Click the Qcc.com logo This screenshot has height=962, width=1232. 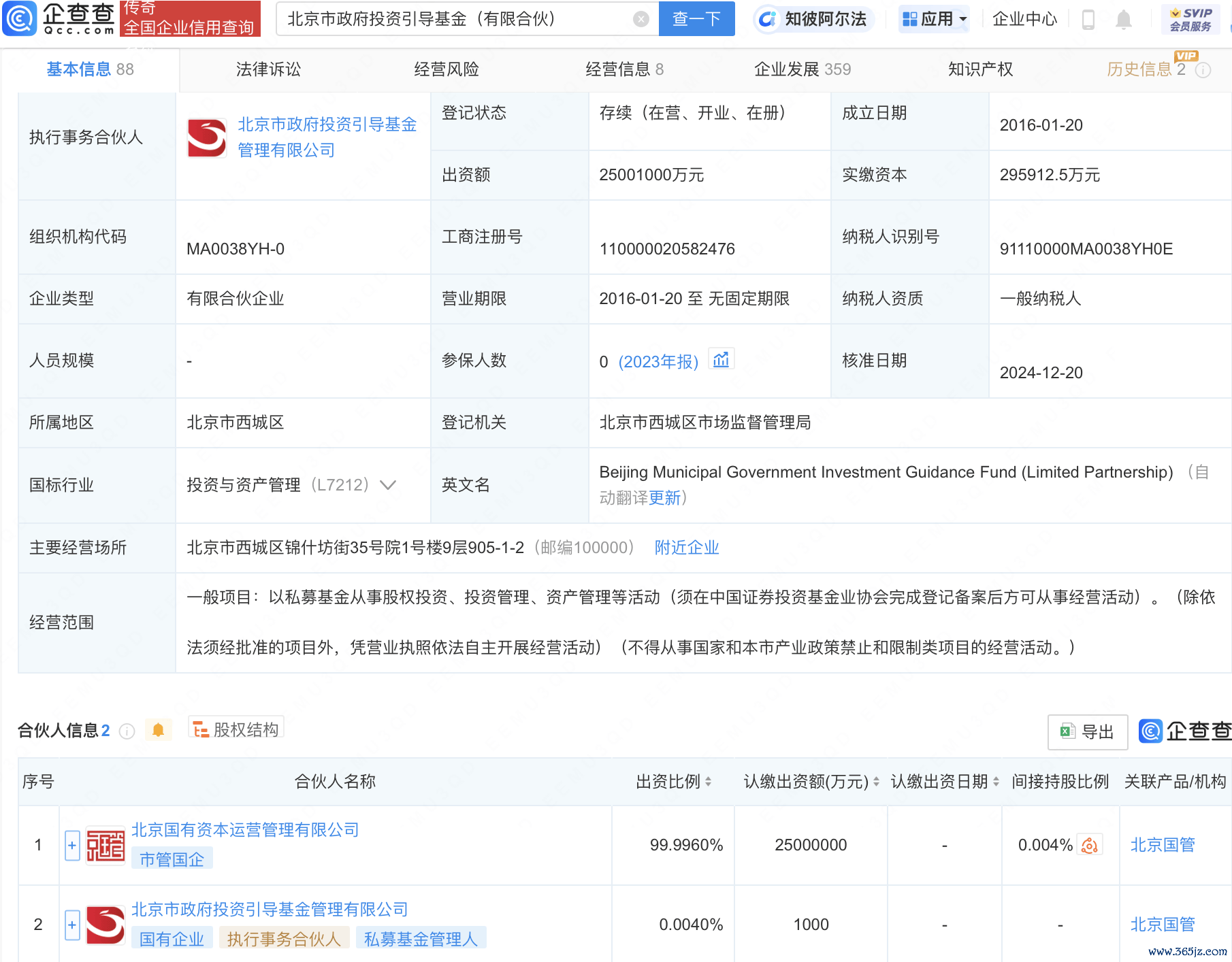tap(59, 18)
